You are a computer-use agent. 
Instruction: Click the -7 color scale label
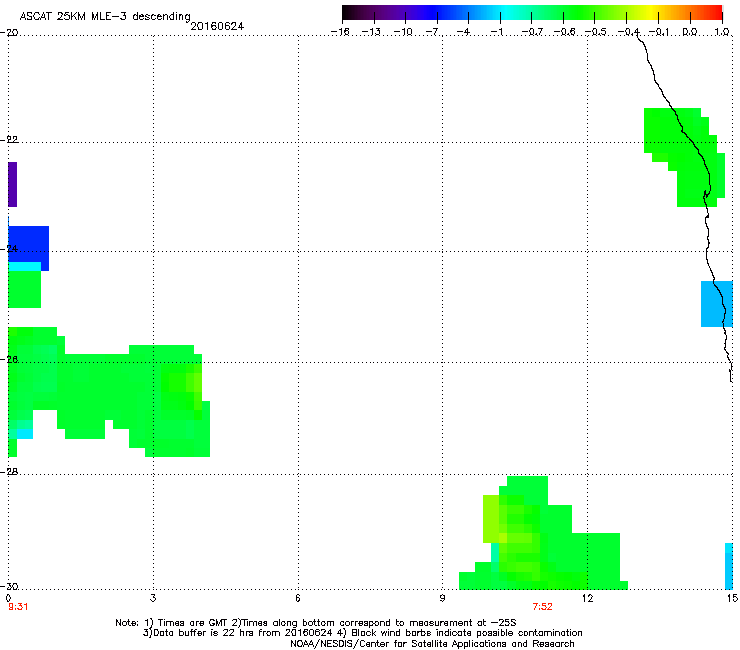[x=432, y=32]
